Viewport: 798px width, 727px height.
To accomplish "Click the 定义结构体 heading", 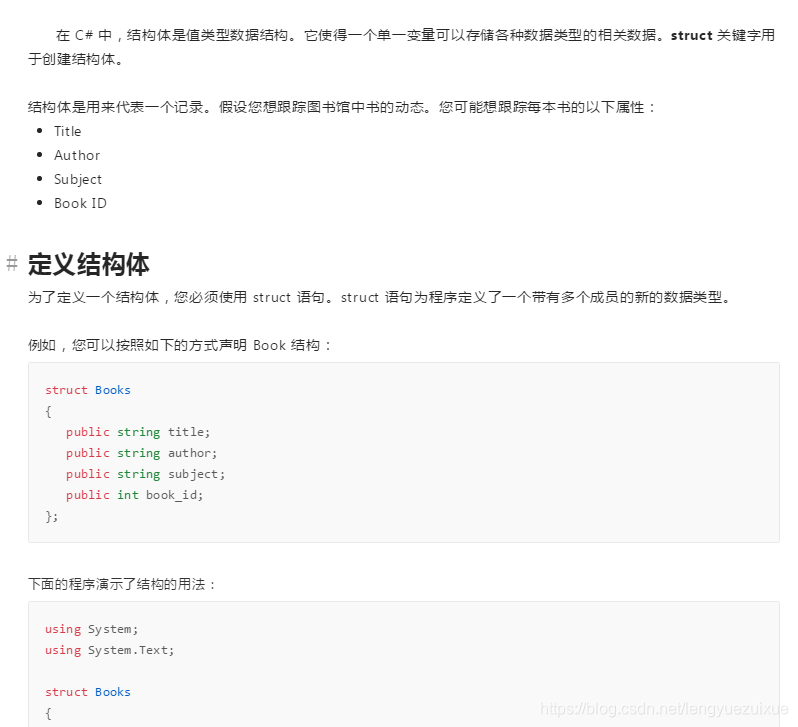I will pos(89,264).
